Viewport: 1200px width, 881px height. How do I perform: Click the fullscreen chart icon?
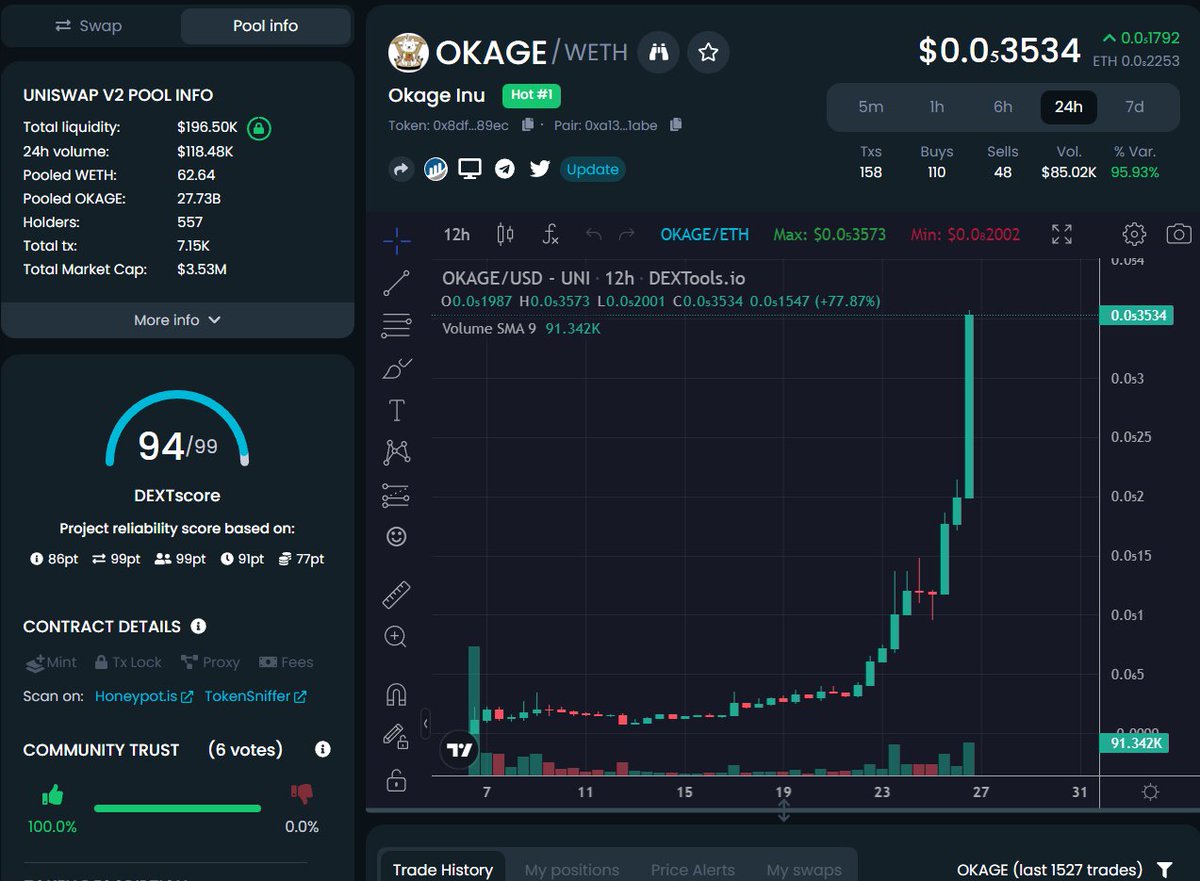click(1062, 235)
